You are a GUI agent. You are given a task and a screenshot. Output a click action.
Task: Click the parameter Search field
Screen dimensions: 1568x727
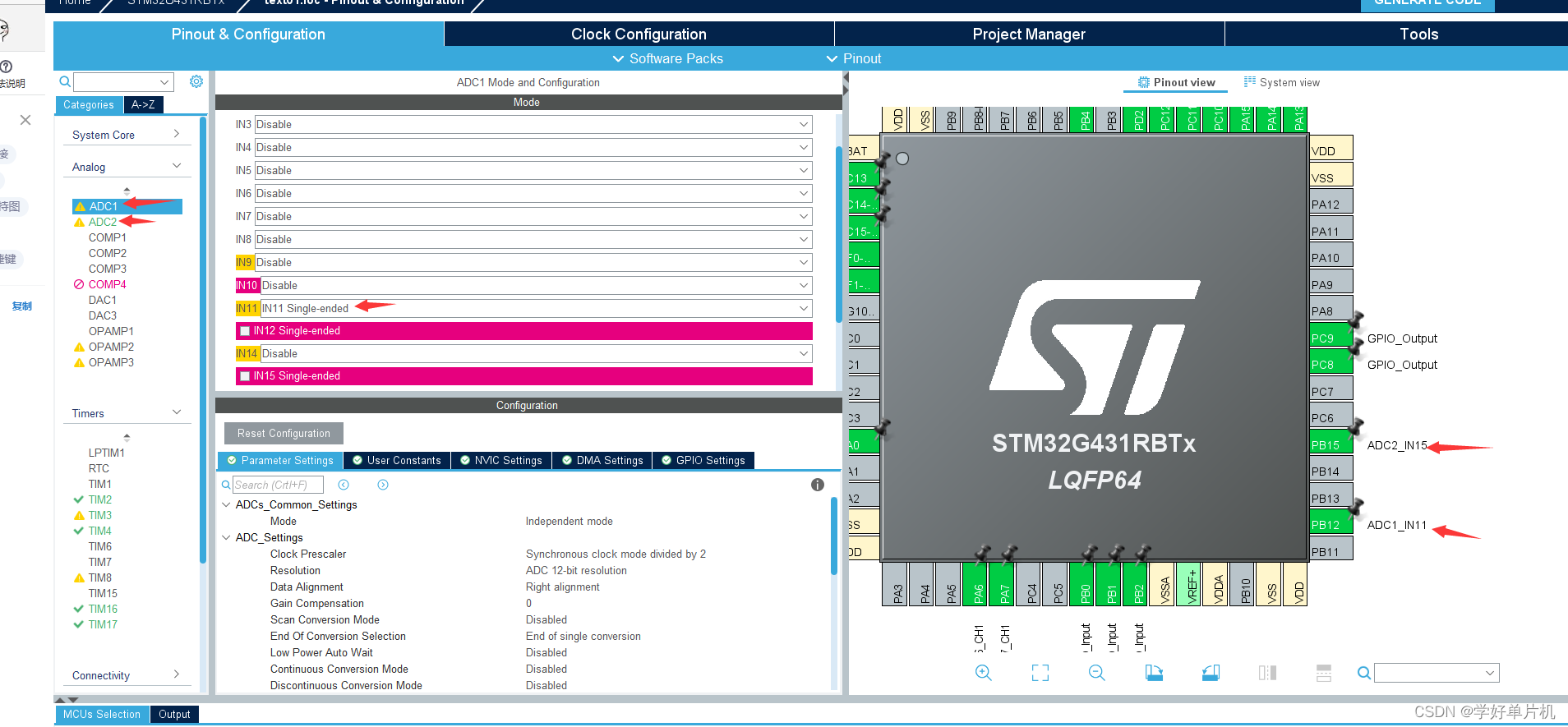pos(278,485)
